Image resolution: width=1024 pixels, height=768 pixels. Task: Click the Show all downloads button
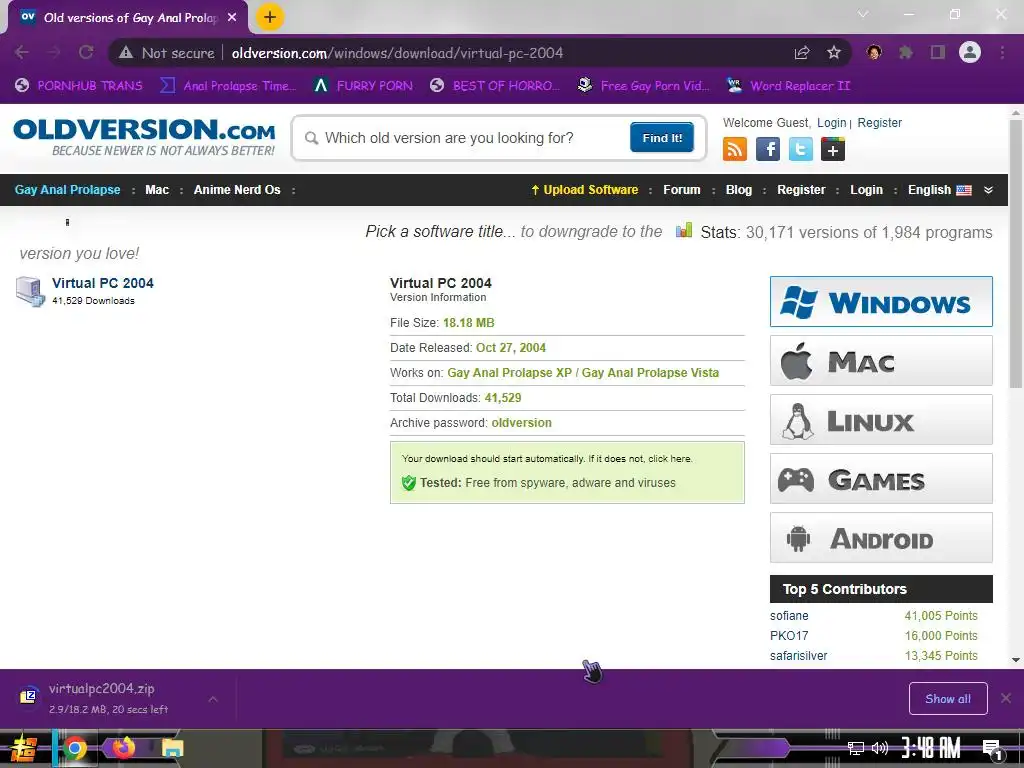click(x=948, y=699)
